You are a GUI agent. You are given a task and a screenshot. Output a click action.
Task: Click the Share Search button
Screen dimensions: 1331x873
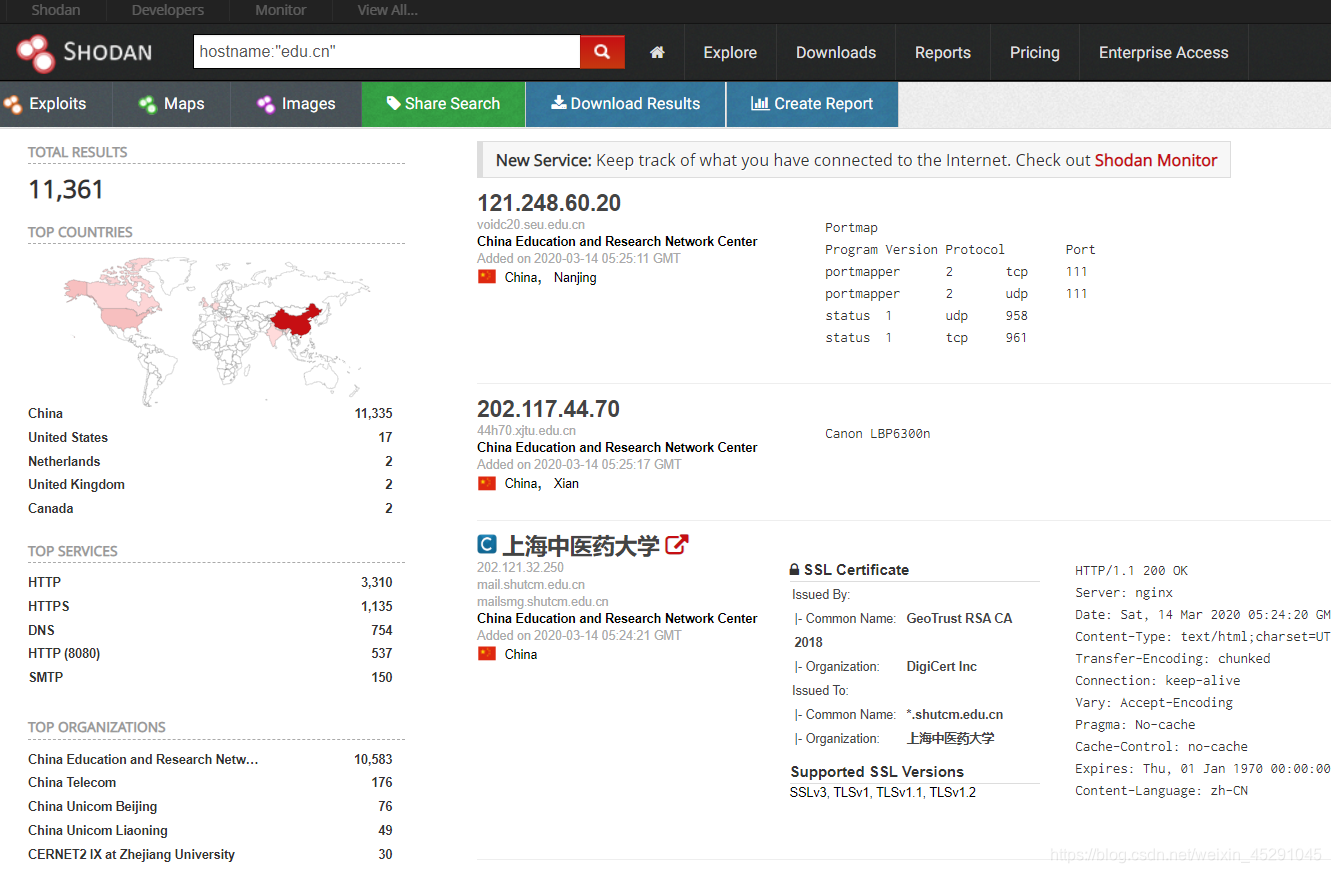tap(443, 104)
